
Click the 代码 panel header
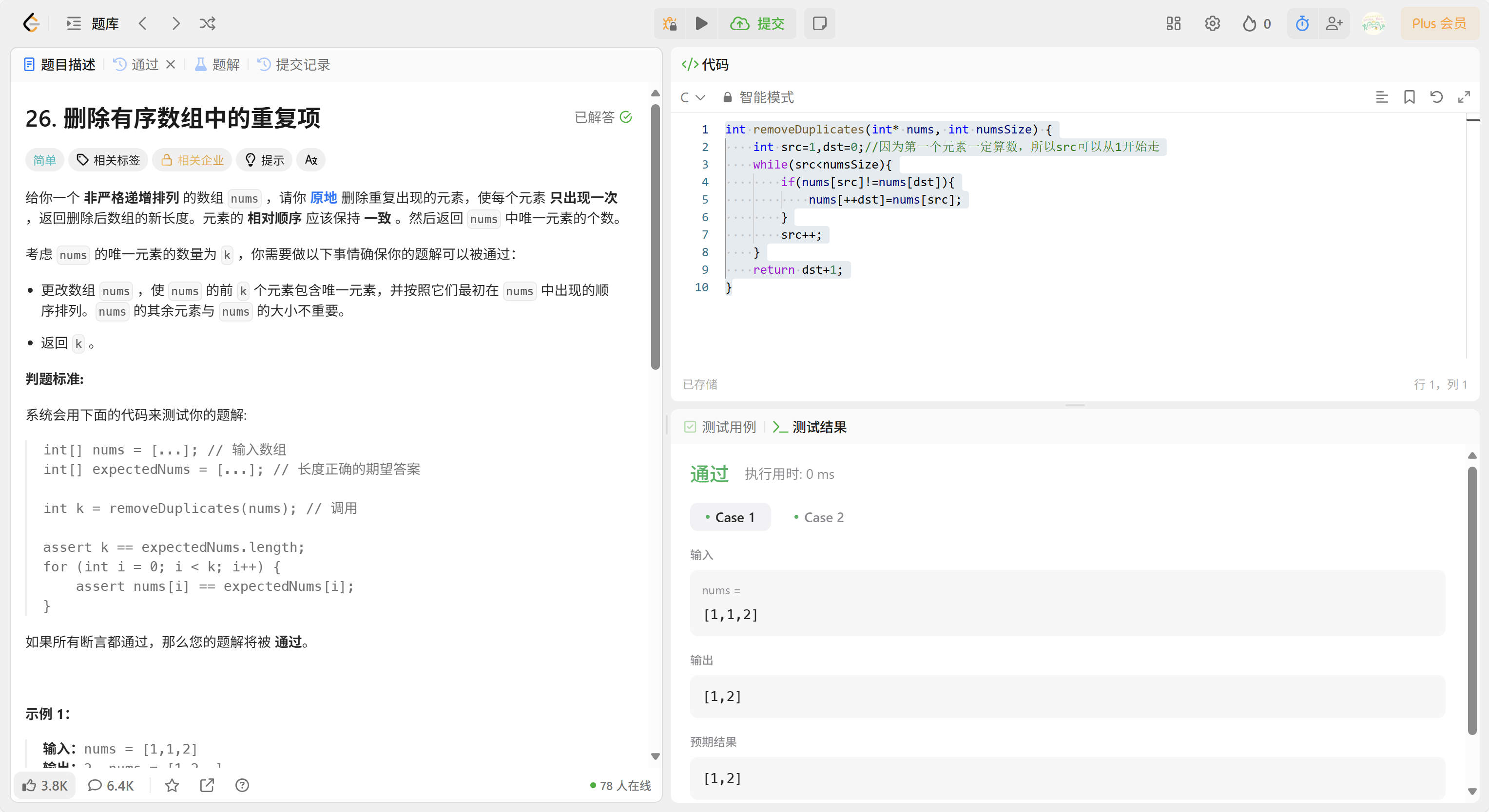click(x=705, y=65)
